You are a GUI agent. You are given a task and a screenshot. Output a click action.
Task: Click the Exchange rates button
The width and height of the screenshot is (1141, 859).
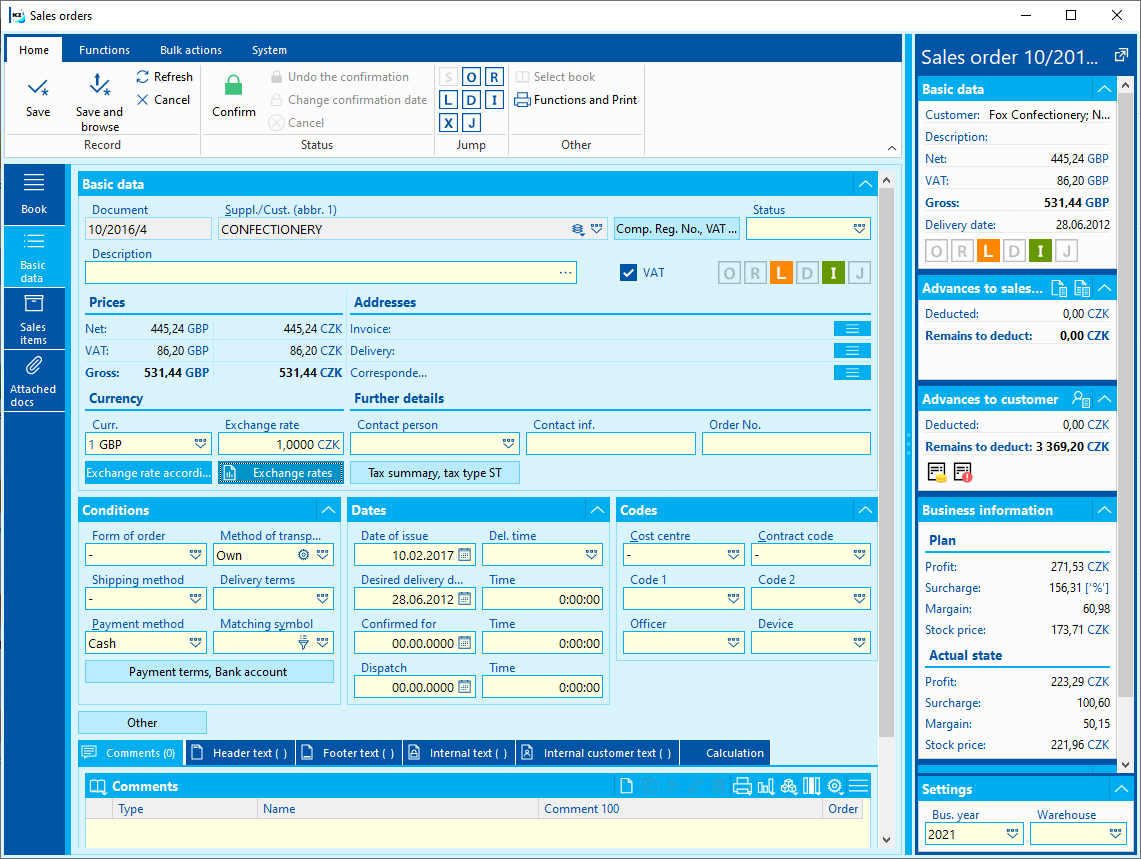point(282,473)
